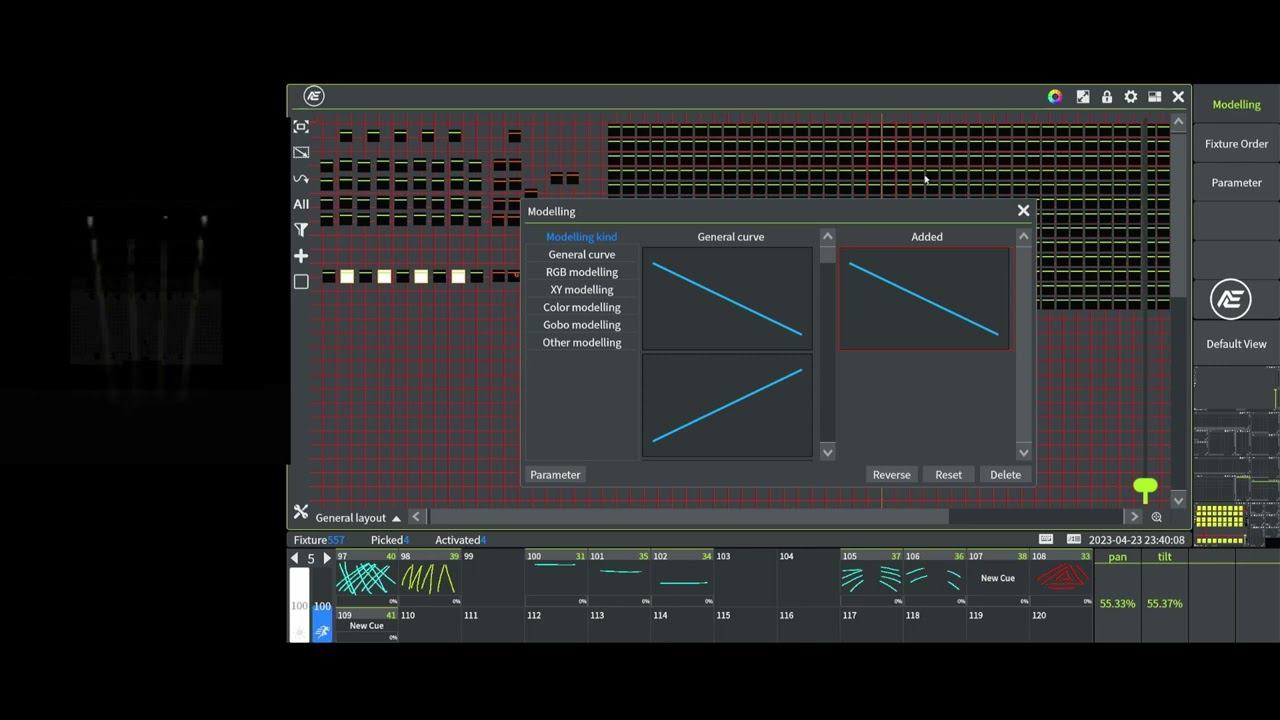This screenshot has width=1280, height=720.
Task: Click the layout horizontal scrollbar thumb
Action: tap(689, 517)
